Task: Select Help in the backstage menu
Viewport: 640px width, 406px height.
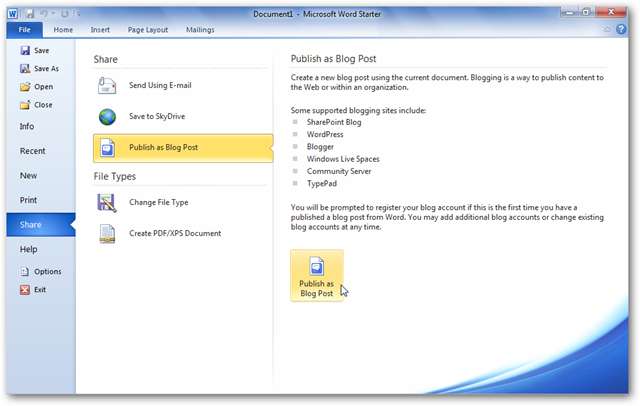Action: (x=29, y=249)
